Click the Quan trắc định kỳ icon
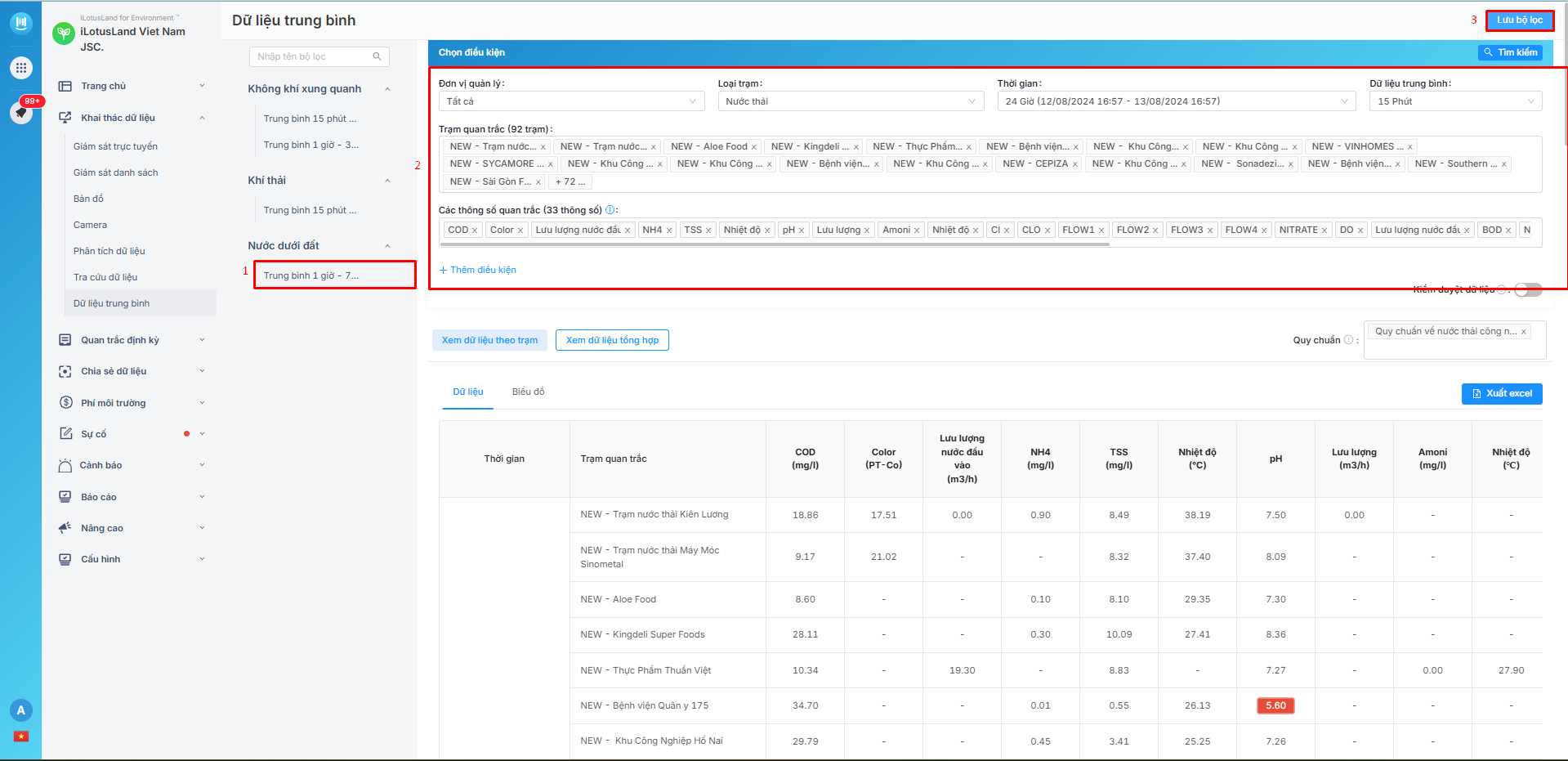 [65, 340]
